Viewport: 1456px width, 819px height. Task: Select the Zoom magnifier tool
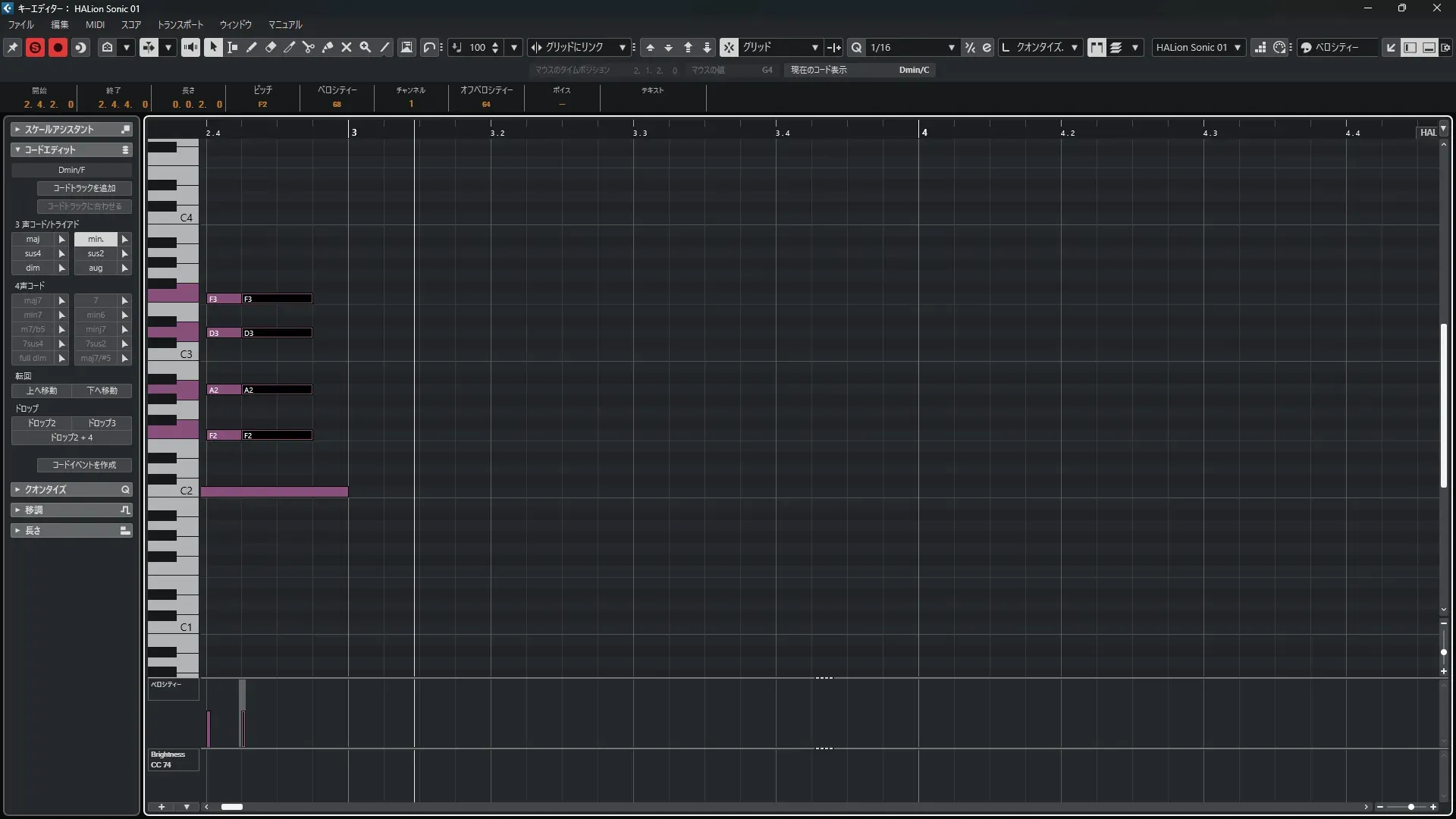pyautogui.click(x=365, y=47)
